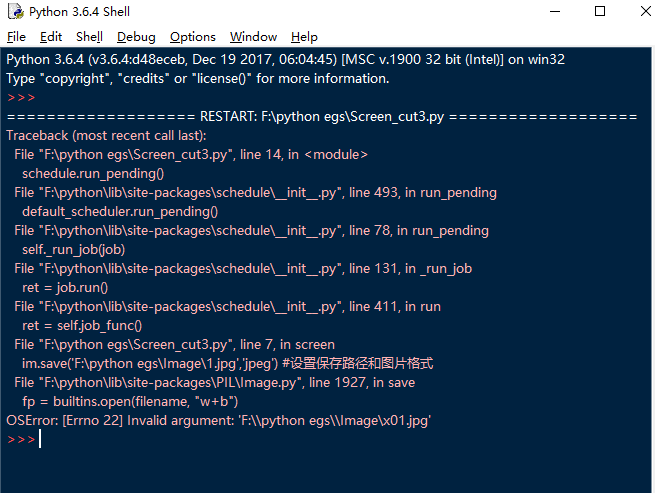Click the RESTART Screen_cut3.py separator line
655x493 pixels.
[x=321, y=116]
